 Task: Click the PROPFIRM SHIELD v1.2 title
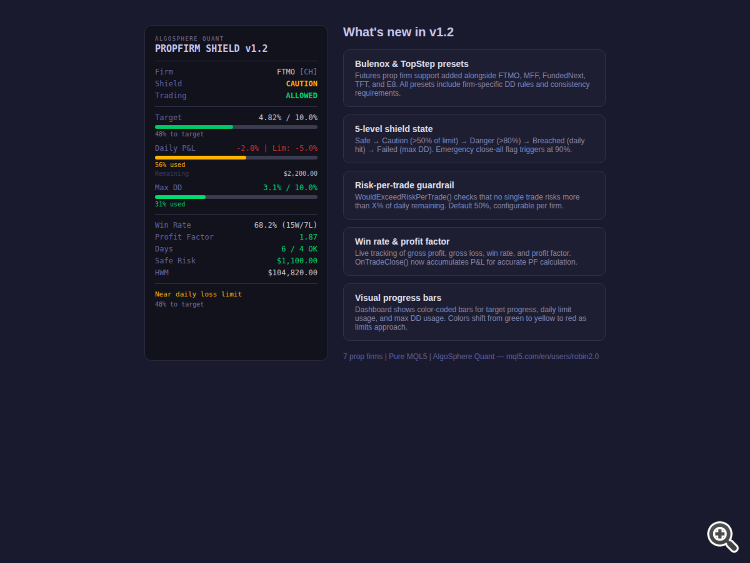tap(211, 48)
